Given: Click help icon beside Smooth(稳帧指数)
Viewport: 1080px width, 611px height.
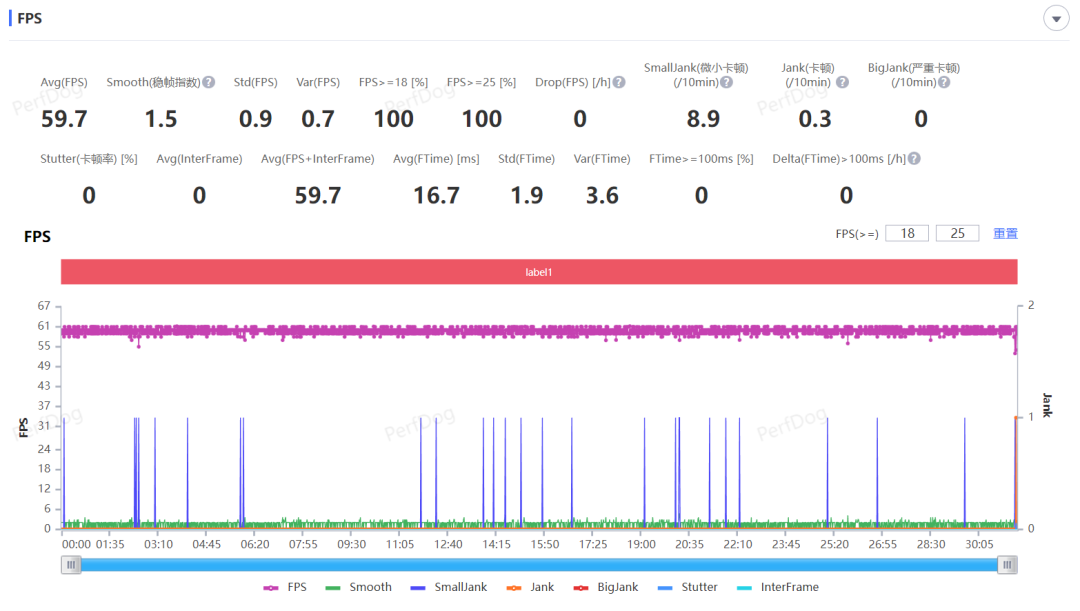Looking at the screenshot, I should [x=209, y=82].
